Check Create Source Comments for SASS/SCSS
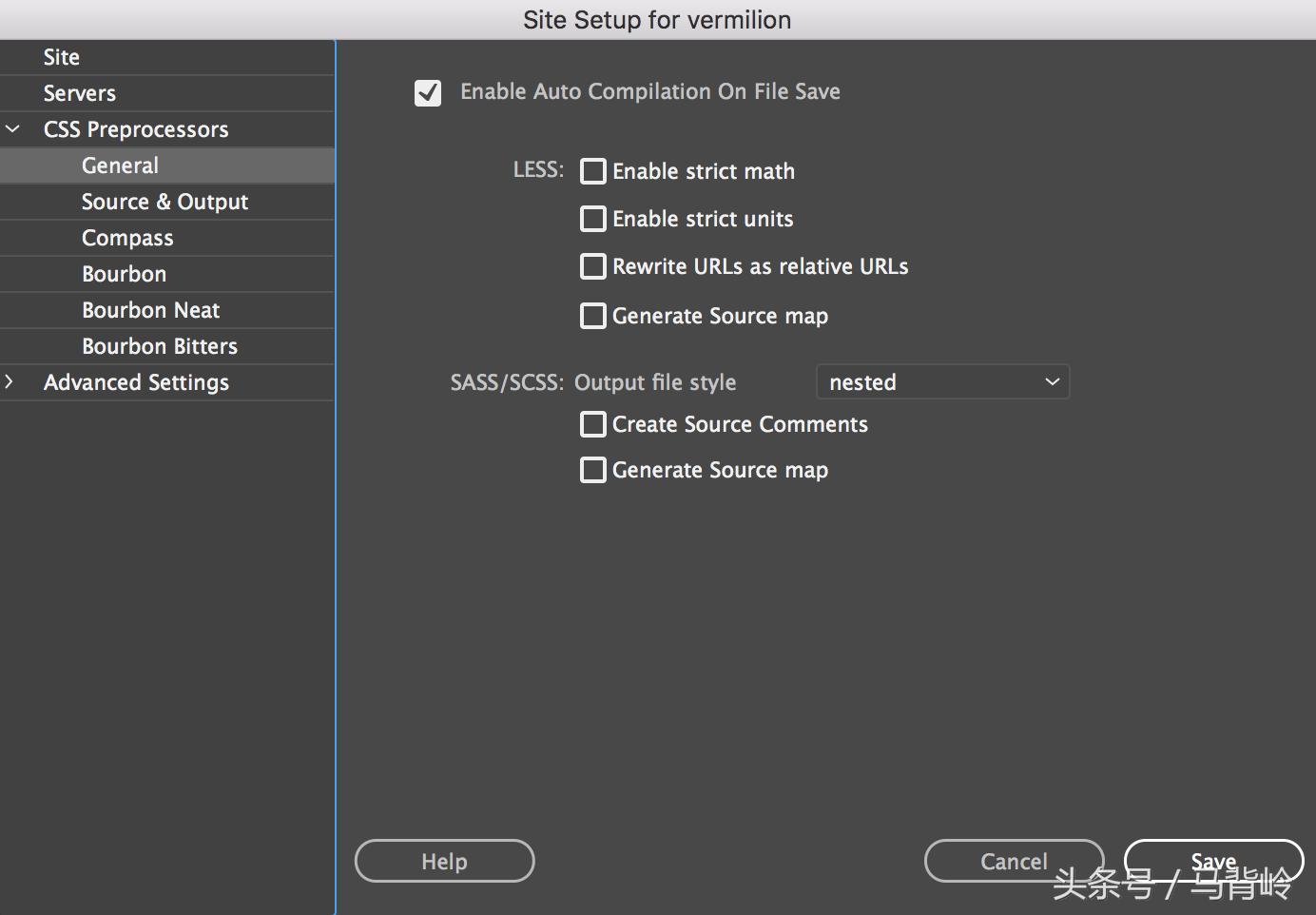 click(x=592, y=424)
